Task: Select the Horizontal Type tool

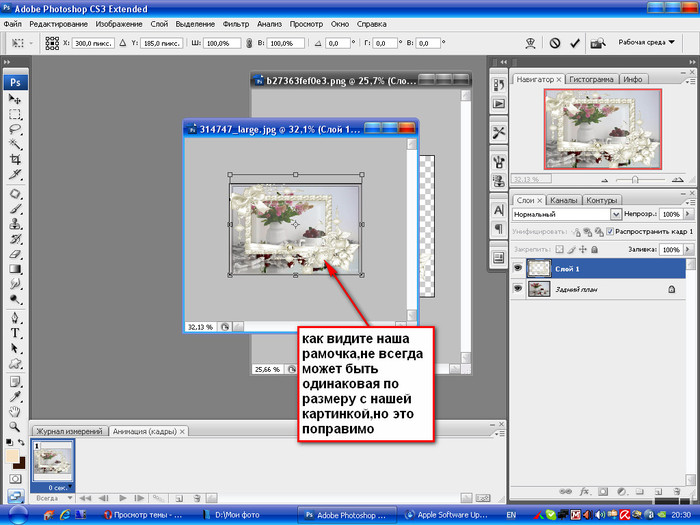Action: 15,333
